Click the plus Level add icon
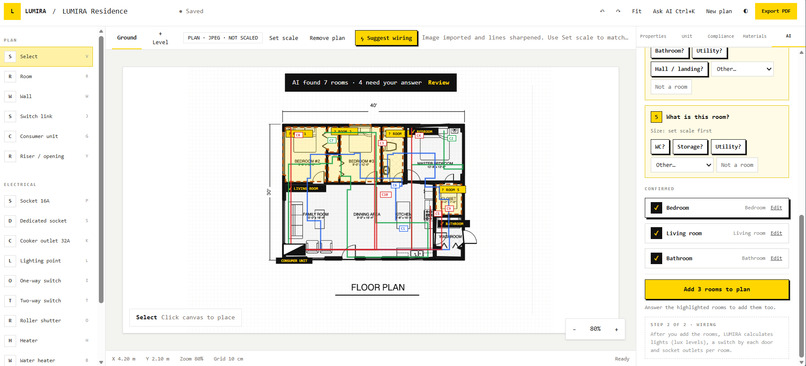This screenshot has width=806, height=366. click(160, 38)
